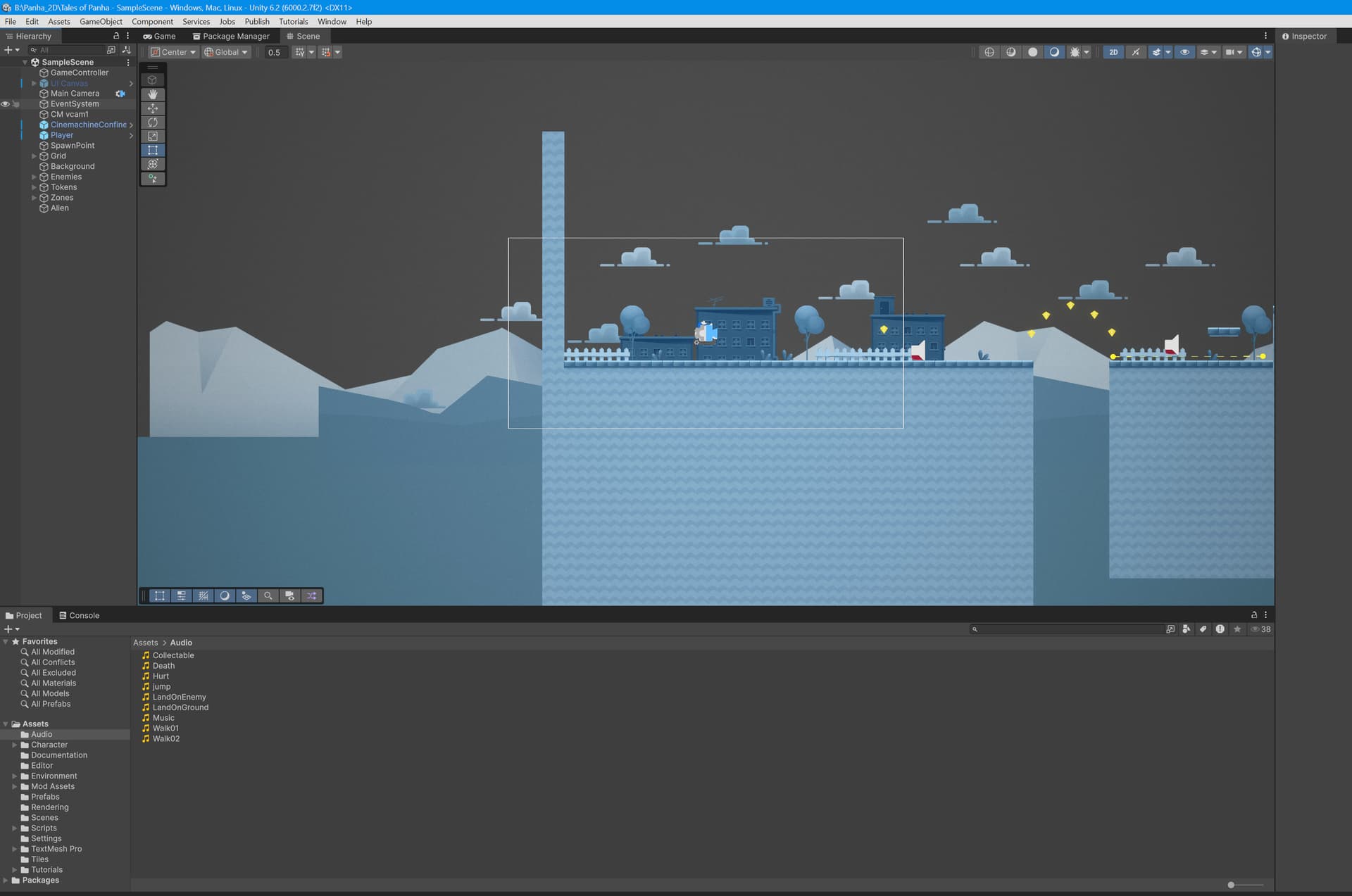Open the Global handle rotation dropdown
1352x896 pixels.
coord(226,52)
